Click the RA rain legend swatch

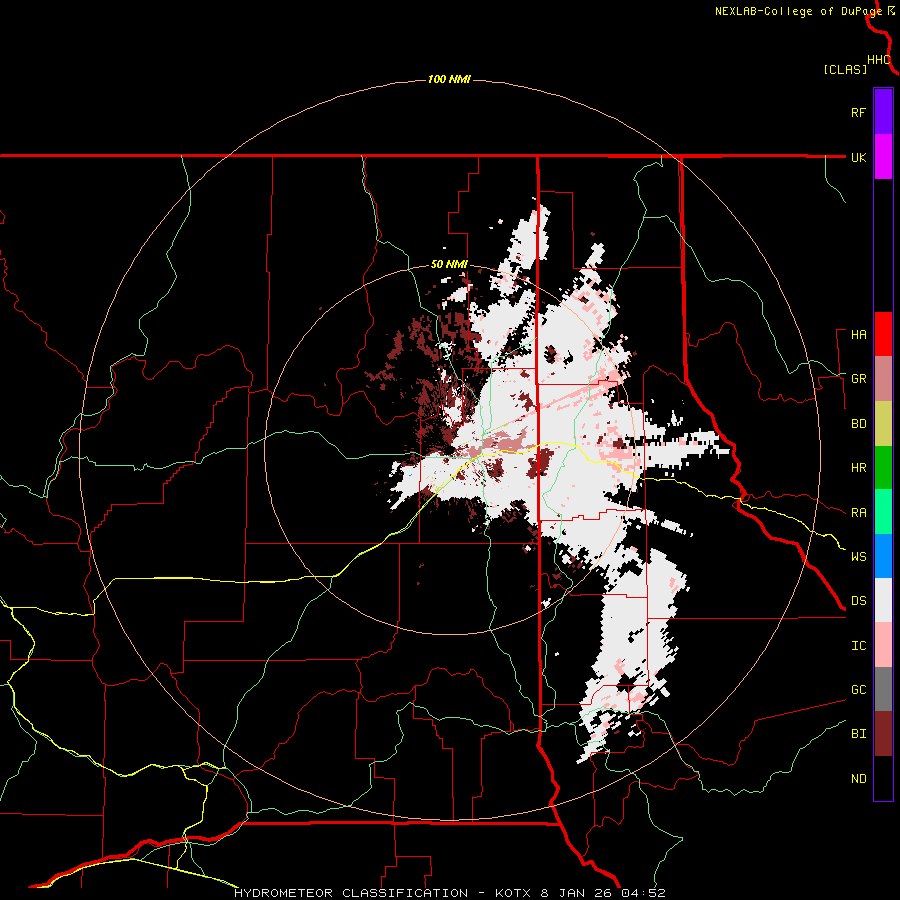click(883, 512)
